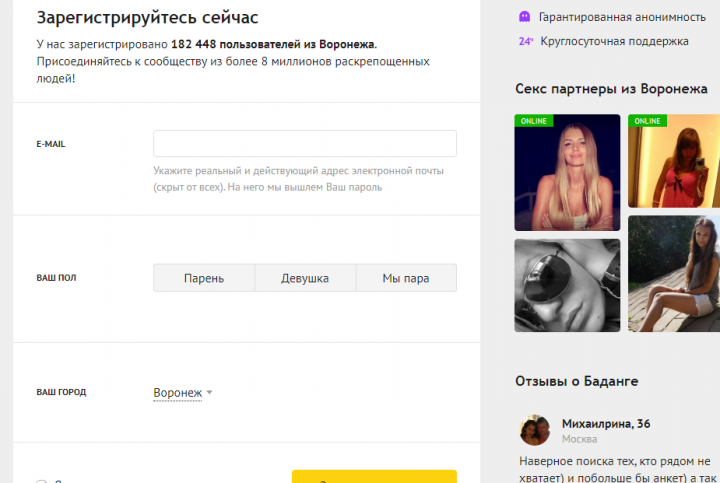Click the first green ONLINE badge
Screen dimensions: 720x483
(534, 121)
